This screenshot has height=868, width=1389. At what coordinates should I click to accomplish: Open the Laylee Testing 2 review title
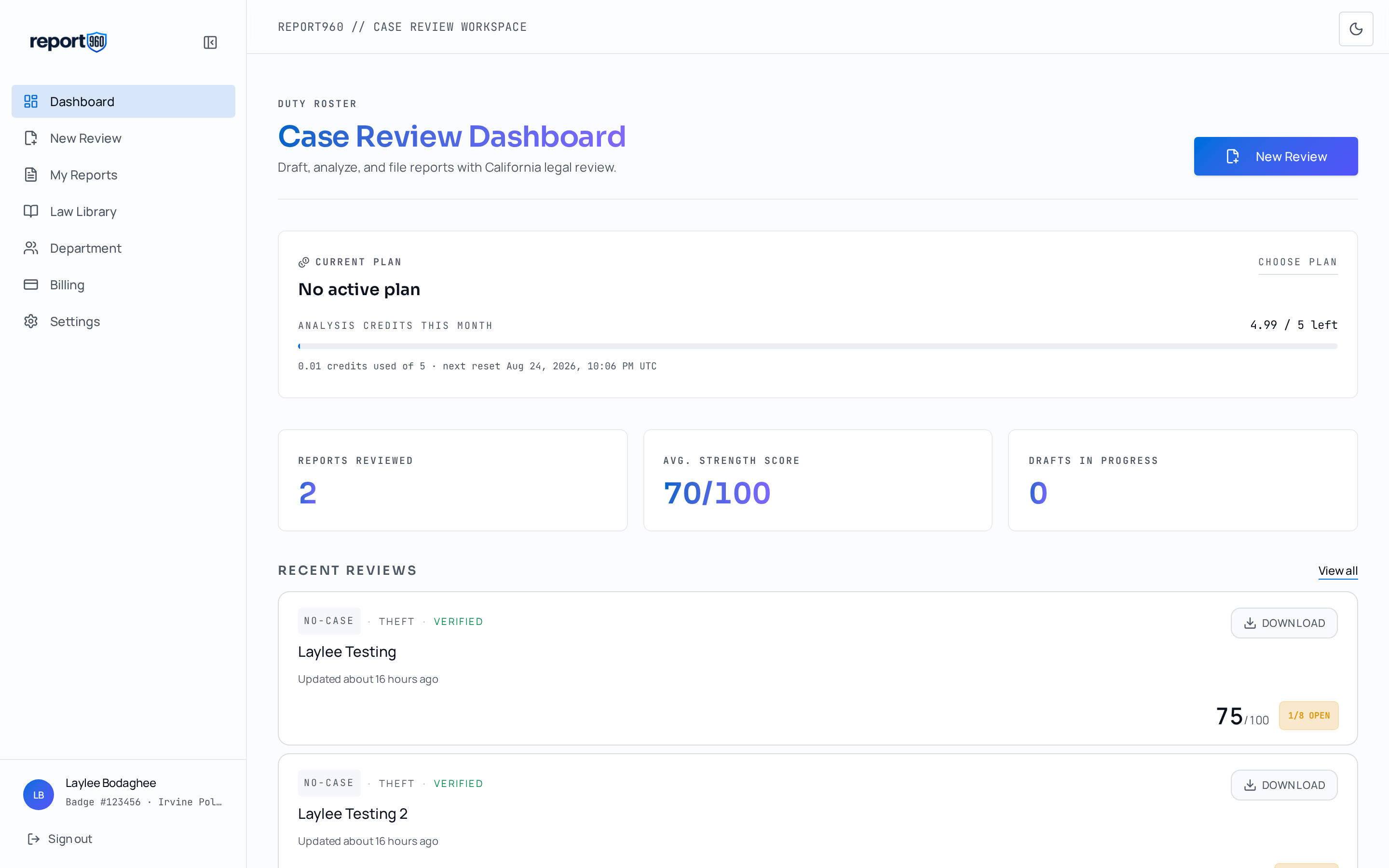click(353, 814)
